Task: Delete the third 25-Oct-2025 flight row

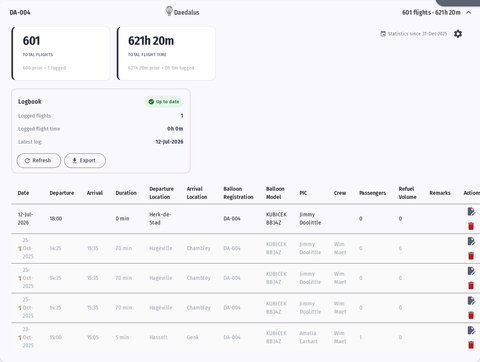Action: coord(471,315)
